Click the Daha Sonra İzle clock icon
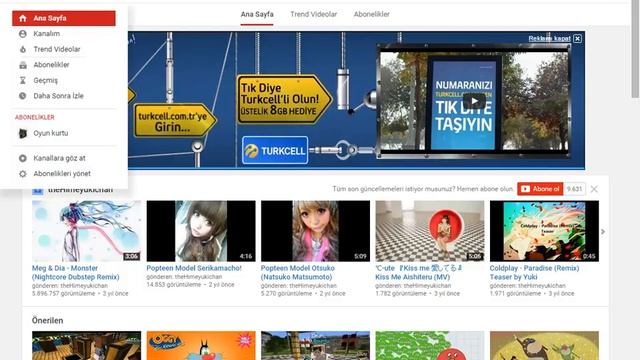The width and height of the screenshot is (640, 360). click(23, 96)
